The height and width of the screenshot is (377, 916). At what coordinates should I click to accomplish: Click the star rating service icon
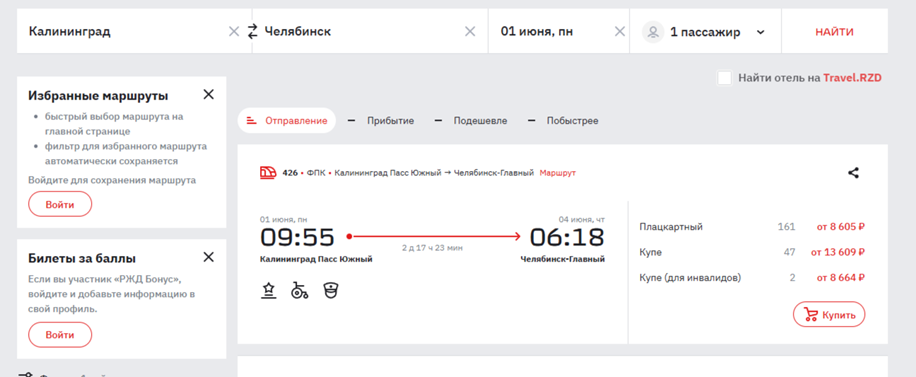coord(268,290)
